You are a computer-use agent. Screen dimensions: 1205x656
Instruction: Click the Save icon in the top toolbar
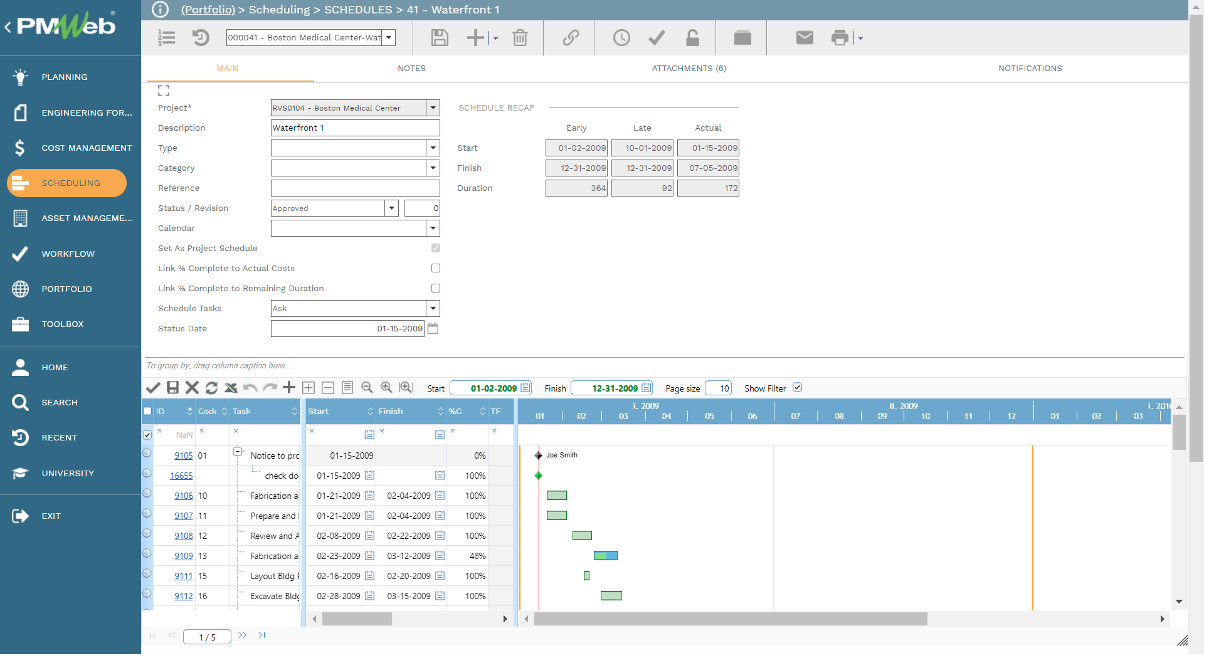tap(439, 38)
